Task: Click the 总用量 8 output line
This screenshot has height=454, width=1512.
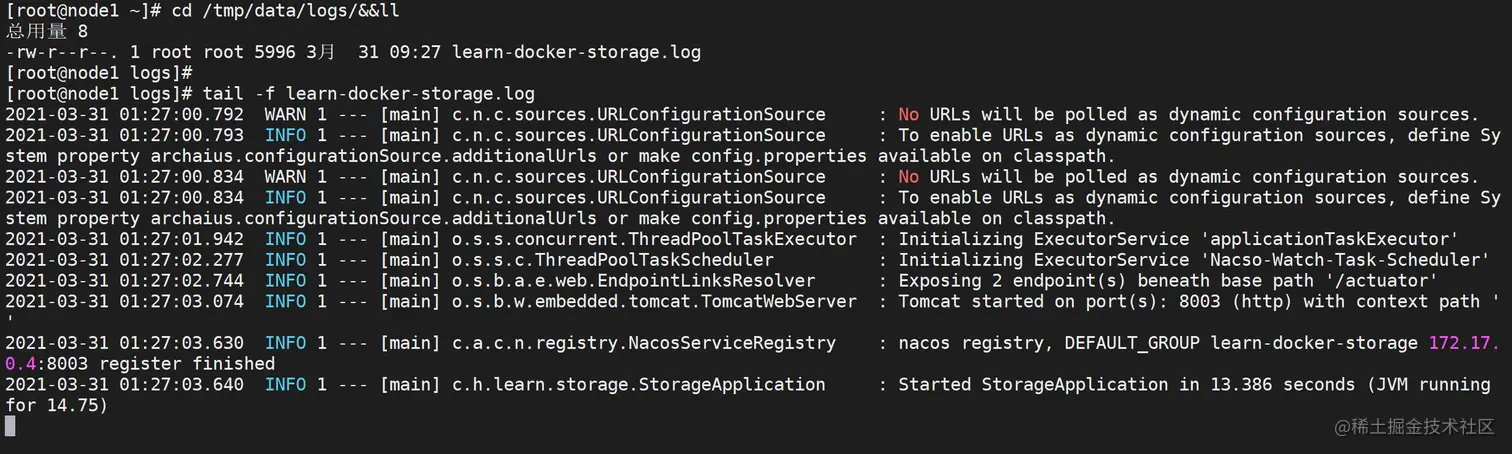Action: click(47, 32)
